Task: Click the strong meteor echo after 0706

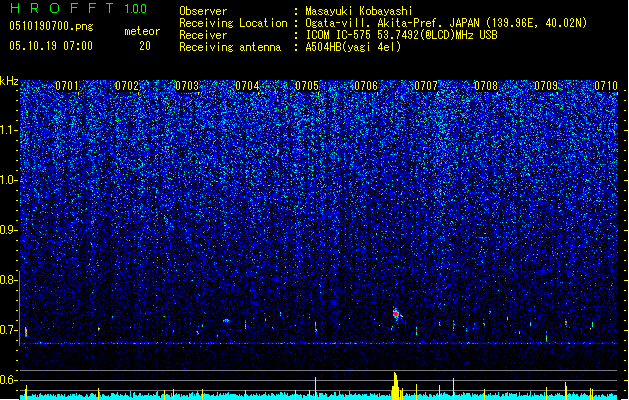Action: pos(396,313)
